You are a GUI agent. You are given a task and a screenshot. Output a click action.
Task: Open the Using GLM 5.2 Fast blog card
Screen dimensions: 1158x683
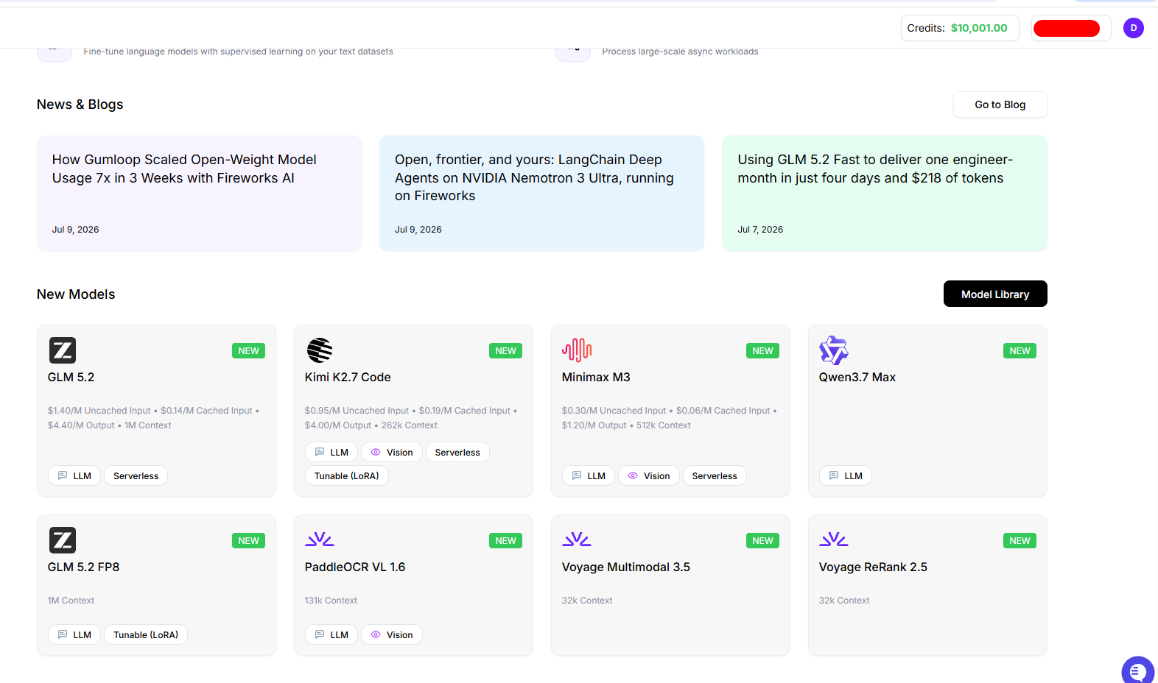pos(884,193)
